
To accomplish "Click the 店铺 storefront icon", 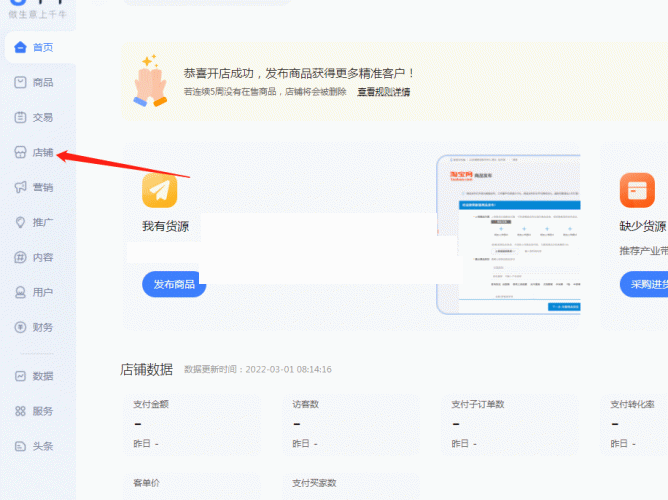I will [x=20, y=152].
